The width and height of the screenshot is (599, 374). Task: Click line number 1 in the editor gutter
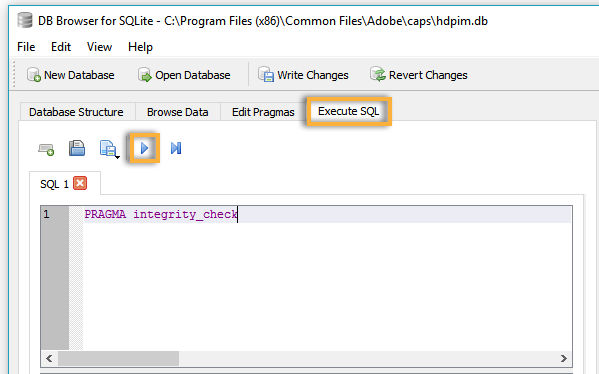tap(46, 214)
